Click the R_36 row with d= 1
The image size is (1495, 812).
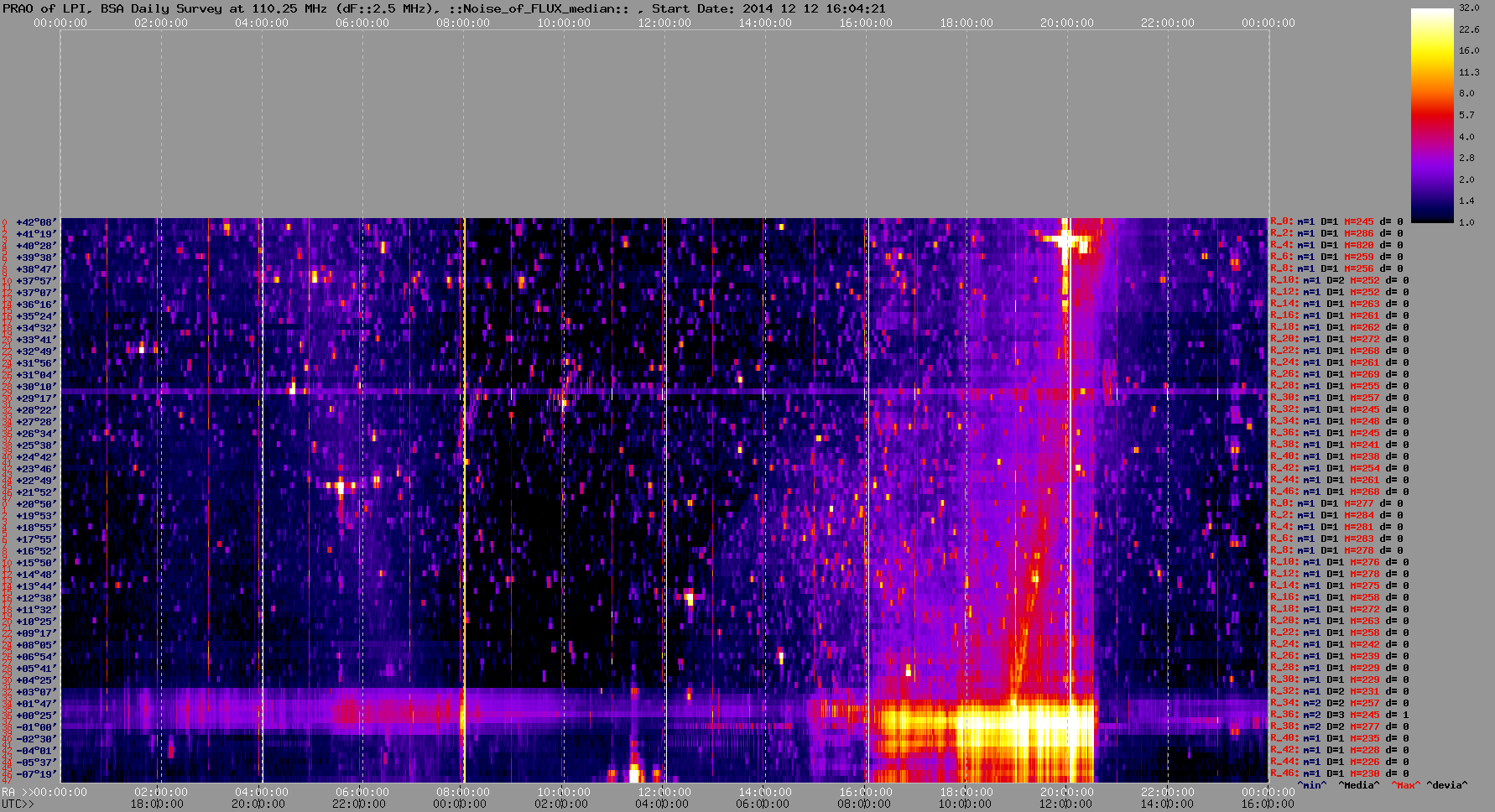[1340, 716]
